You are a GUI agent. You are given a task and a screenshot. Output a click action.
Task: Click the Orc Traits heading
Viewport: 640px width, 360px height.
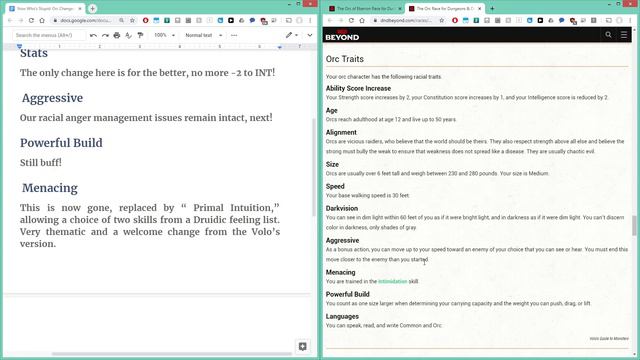point(344,59)
